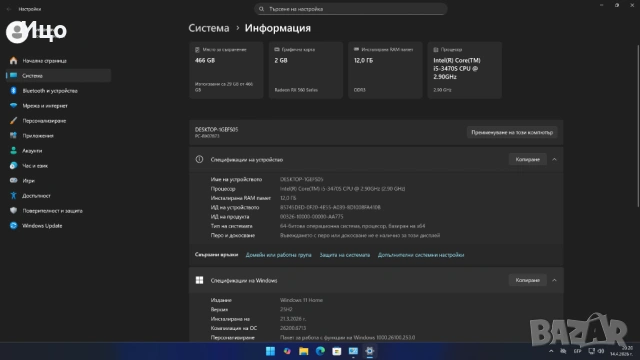Open Поверителност и защита shield icon
This screenshot has height=360, width=640.
coord(13,211)
